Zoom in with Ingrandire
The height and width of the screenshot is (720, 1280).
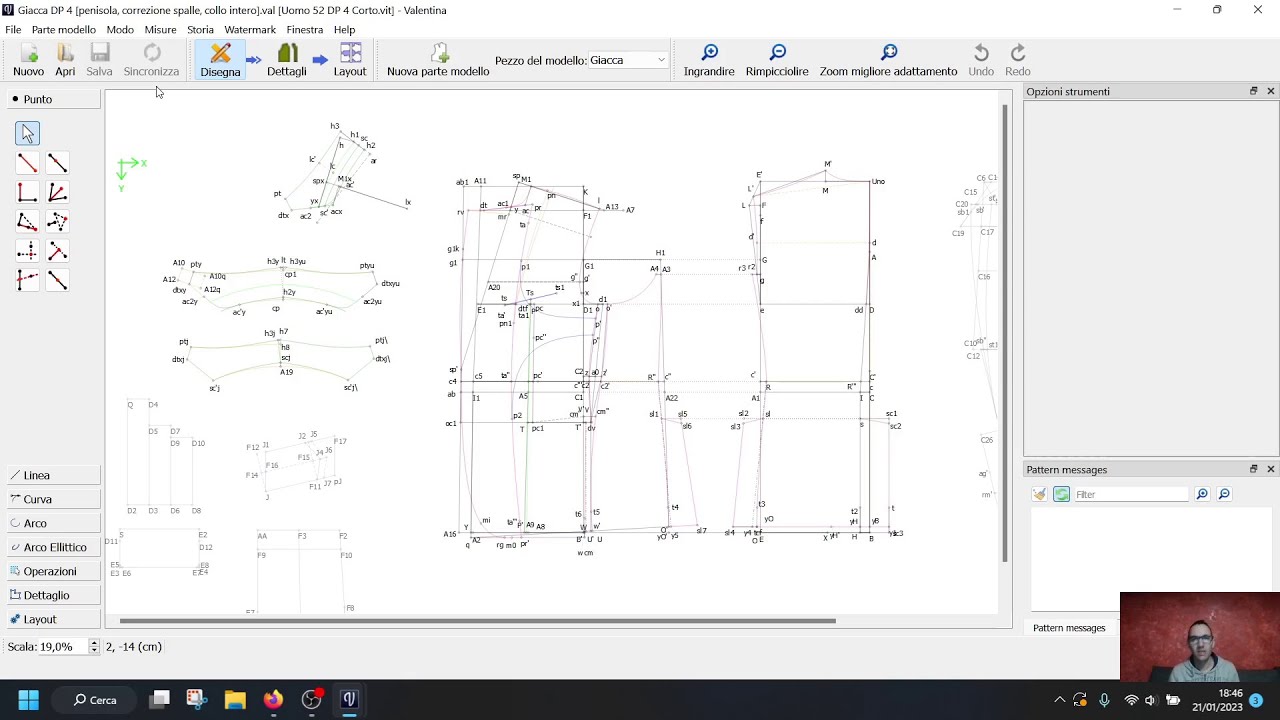tap(709, 60)
